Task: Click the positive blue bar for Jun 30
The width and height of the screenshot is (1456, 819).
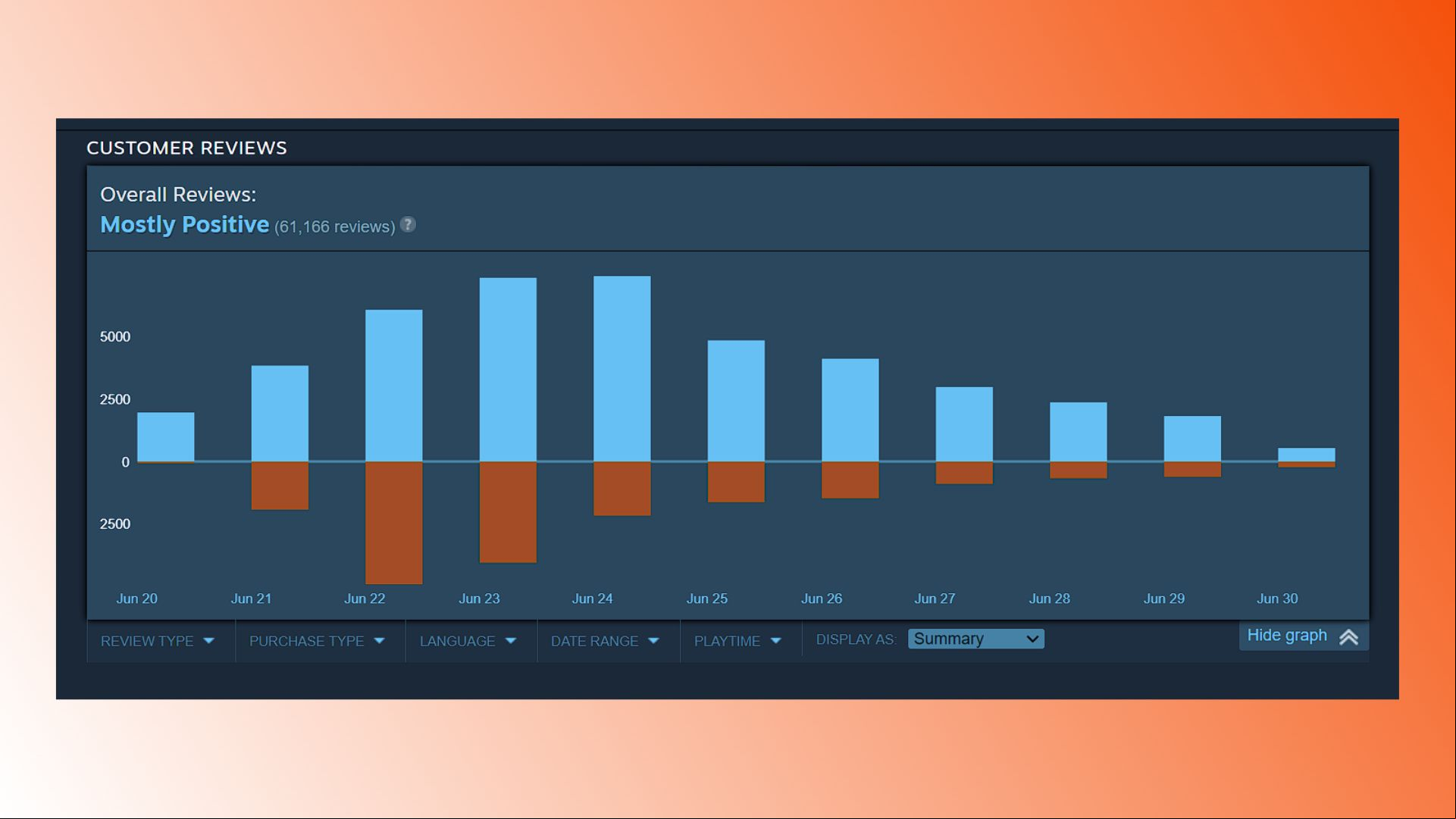Action: [1307, 455]
